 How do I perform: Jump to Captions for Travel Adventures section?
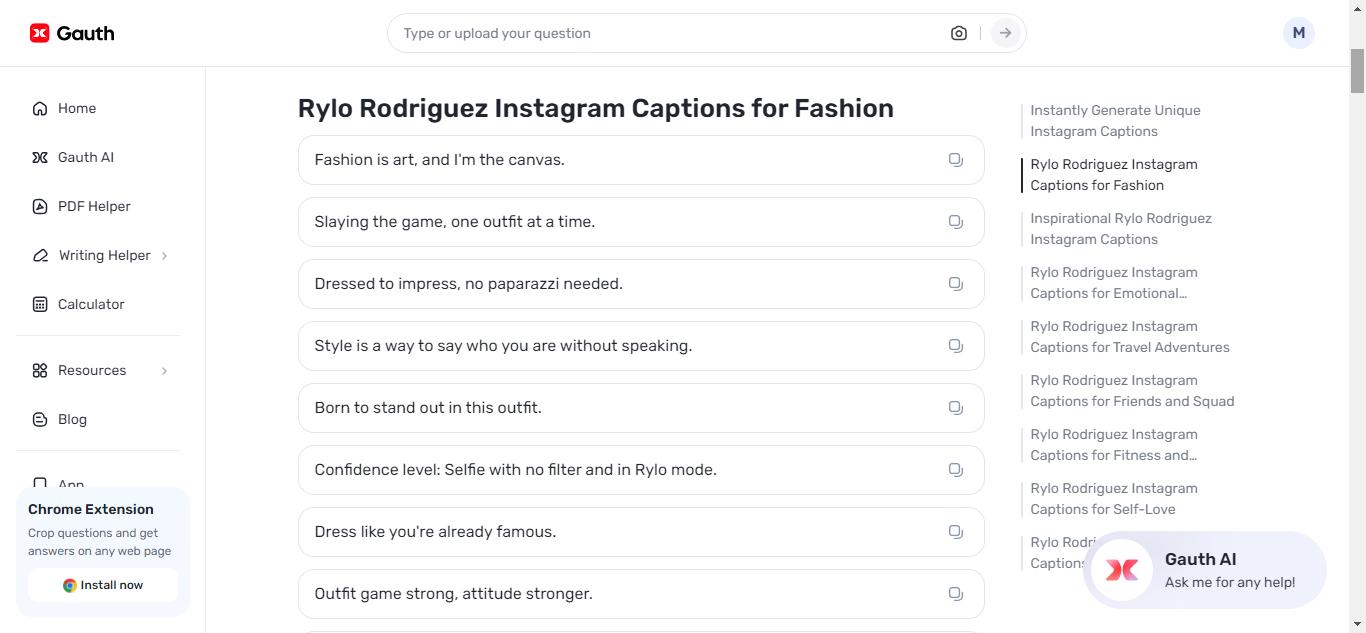pos(1129,337)
